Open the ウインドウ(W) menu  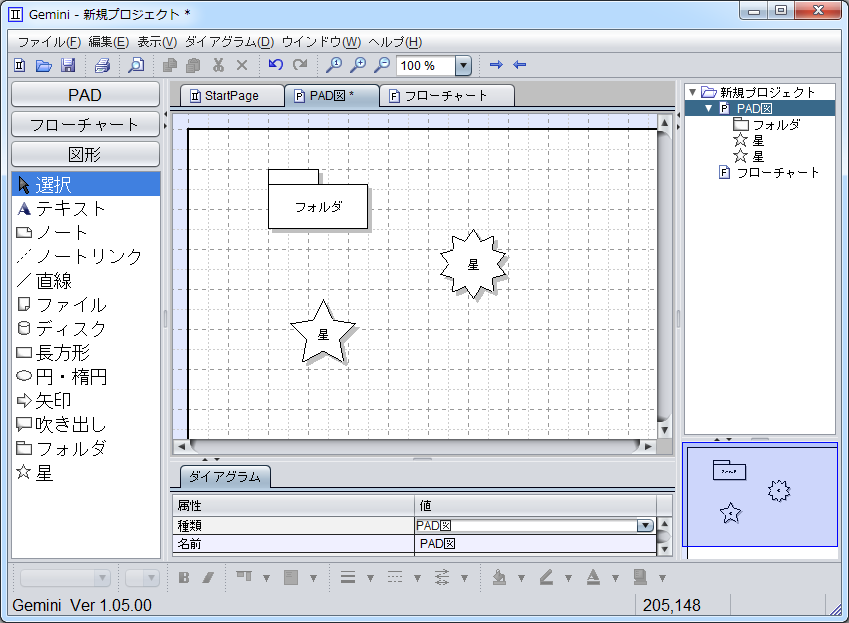[x=321, y=42]
